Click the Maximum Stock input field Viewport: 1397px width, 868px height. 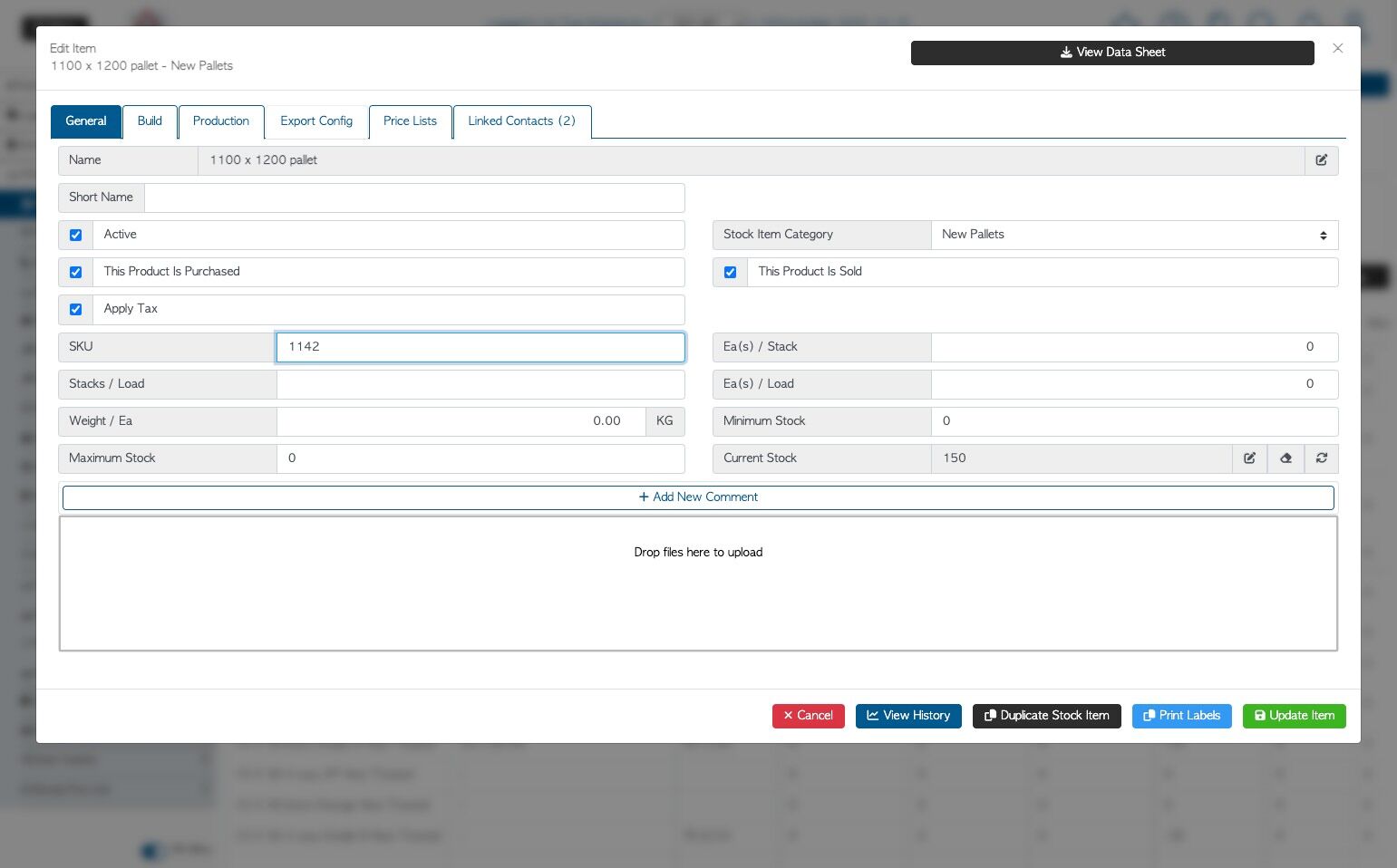[x=480, y=458]
